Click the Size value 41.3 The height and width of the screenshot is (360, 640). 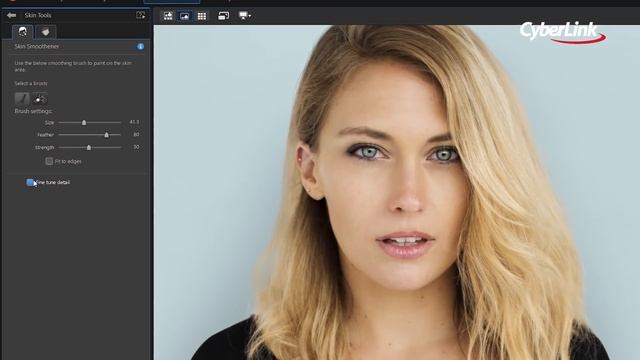click(134, 122)
